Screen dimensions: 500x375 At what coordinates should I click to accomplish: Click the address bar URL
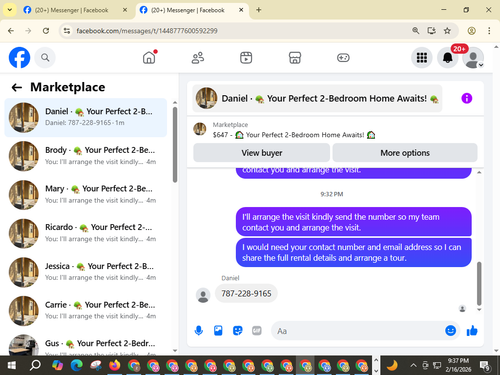coord(147,31)
